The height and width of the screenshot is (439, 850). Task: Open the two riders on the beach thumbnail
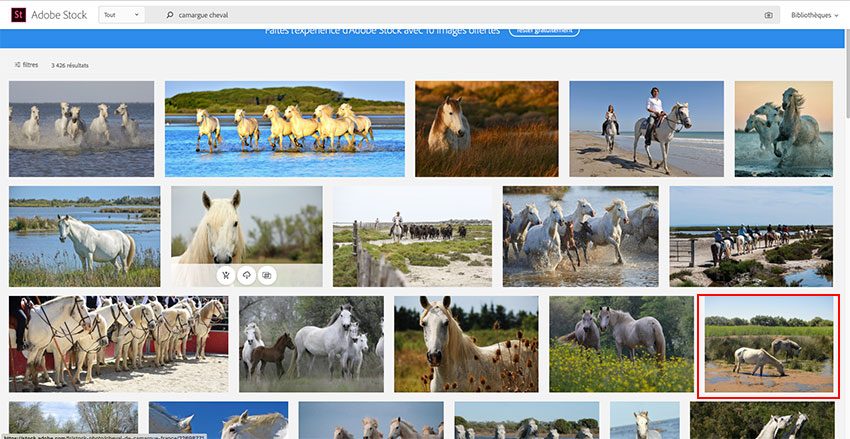[646, 129]
